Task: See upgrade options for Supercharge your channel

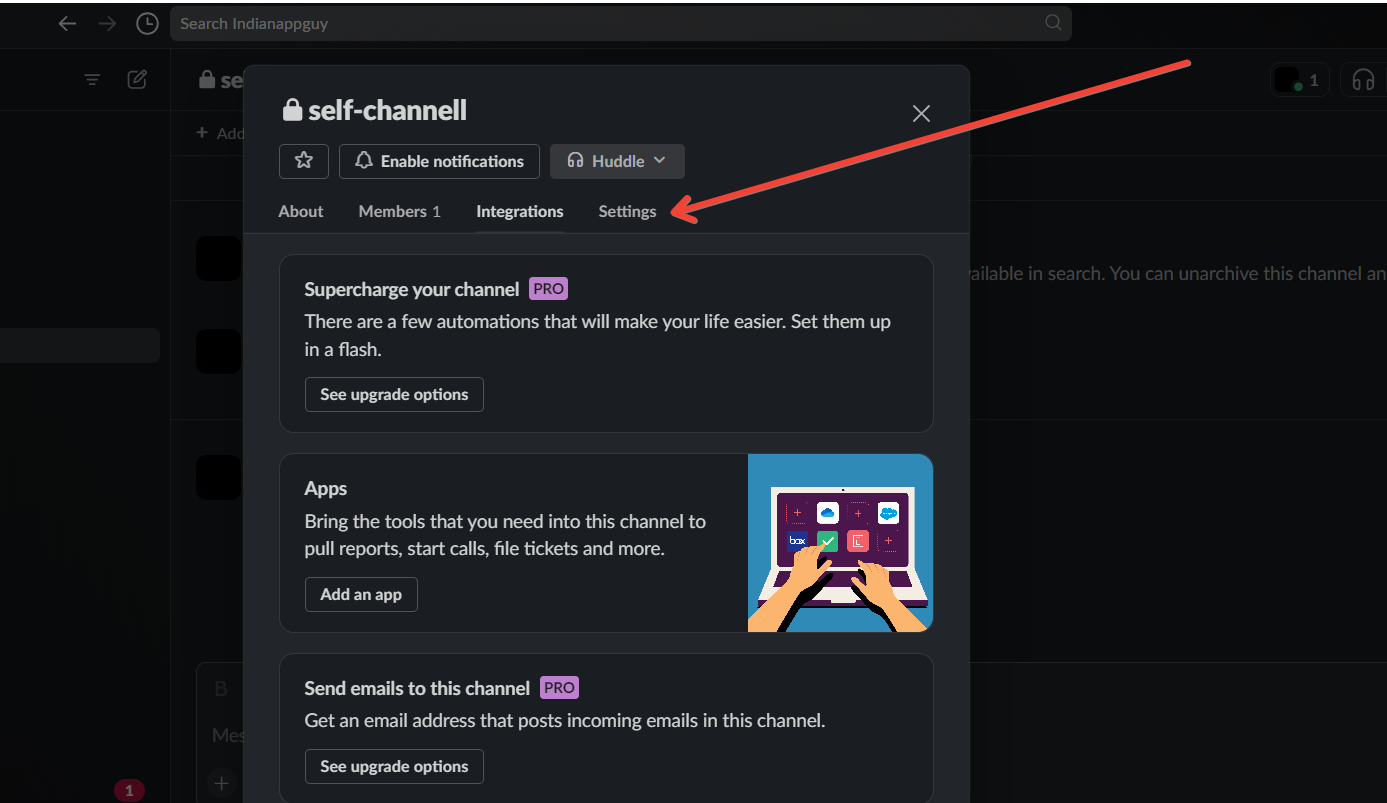Action: click(394, 394)
